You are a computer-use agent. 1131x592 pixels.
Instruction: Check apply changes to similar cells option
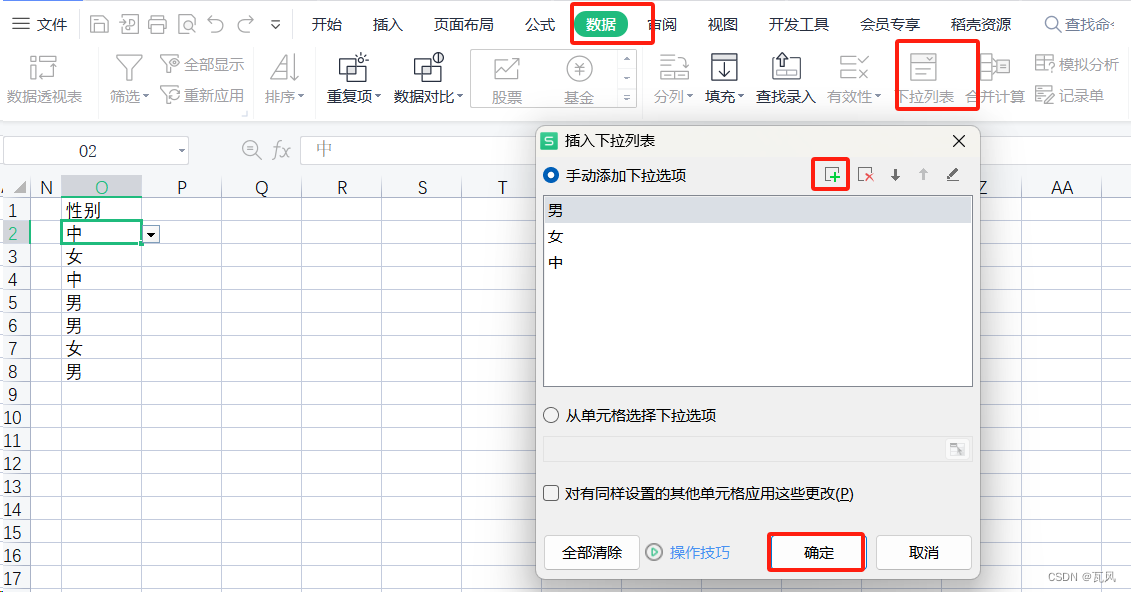coord(550,492)
